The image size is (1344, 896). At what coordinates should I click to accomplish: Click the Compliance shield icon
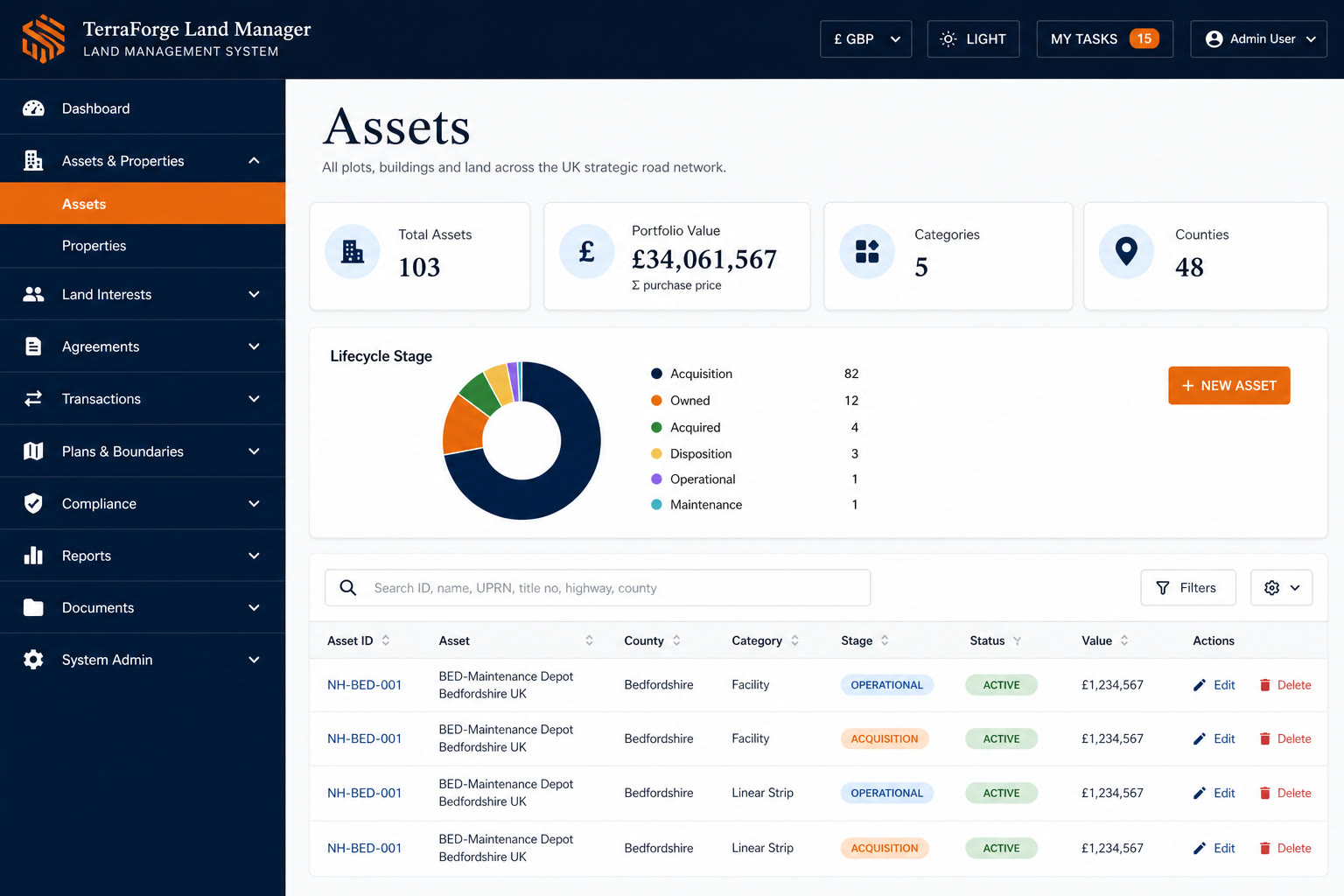click(33, 503)
